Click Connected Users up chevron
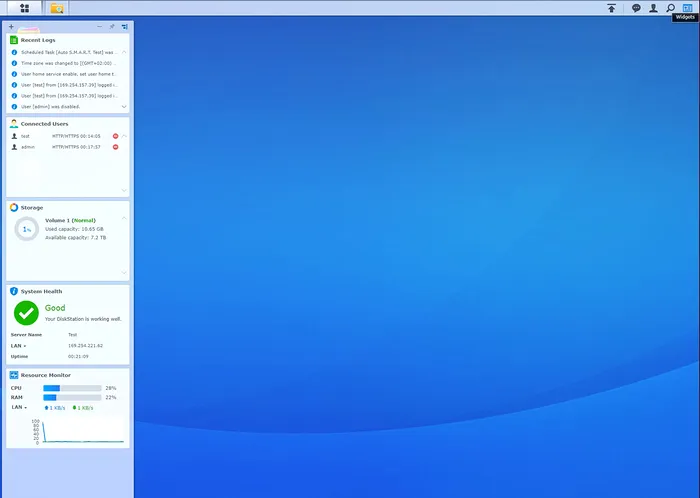The height and width of the screenshot is (498, 700). [124, 136]
